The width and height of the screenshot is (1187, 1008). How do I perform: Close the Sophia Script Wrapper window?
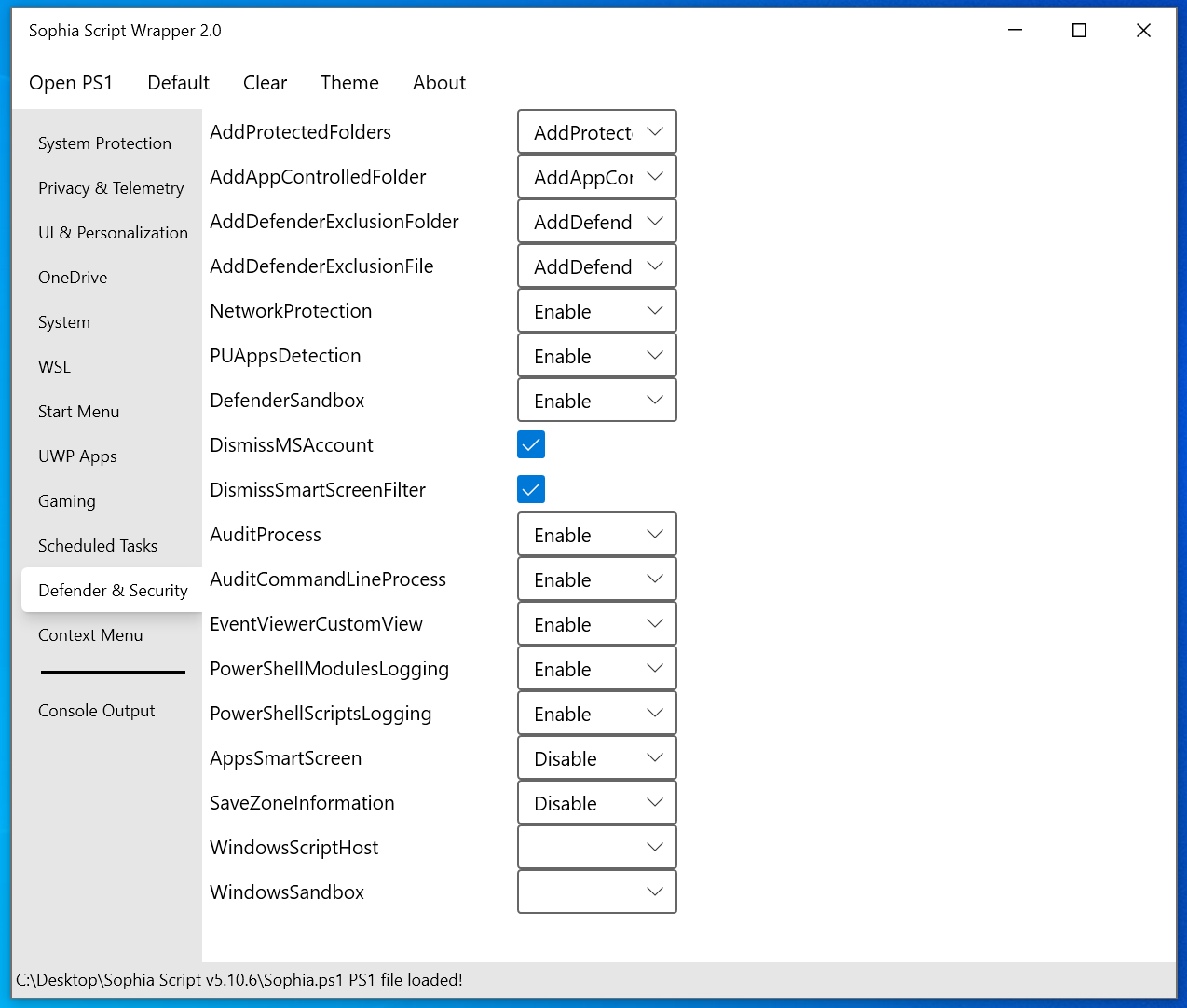point(1143,31)
